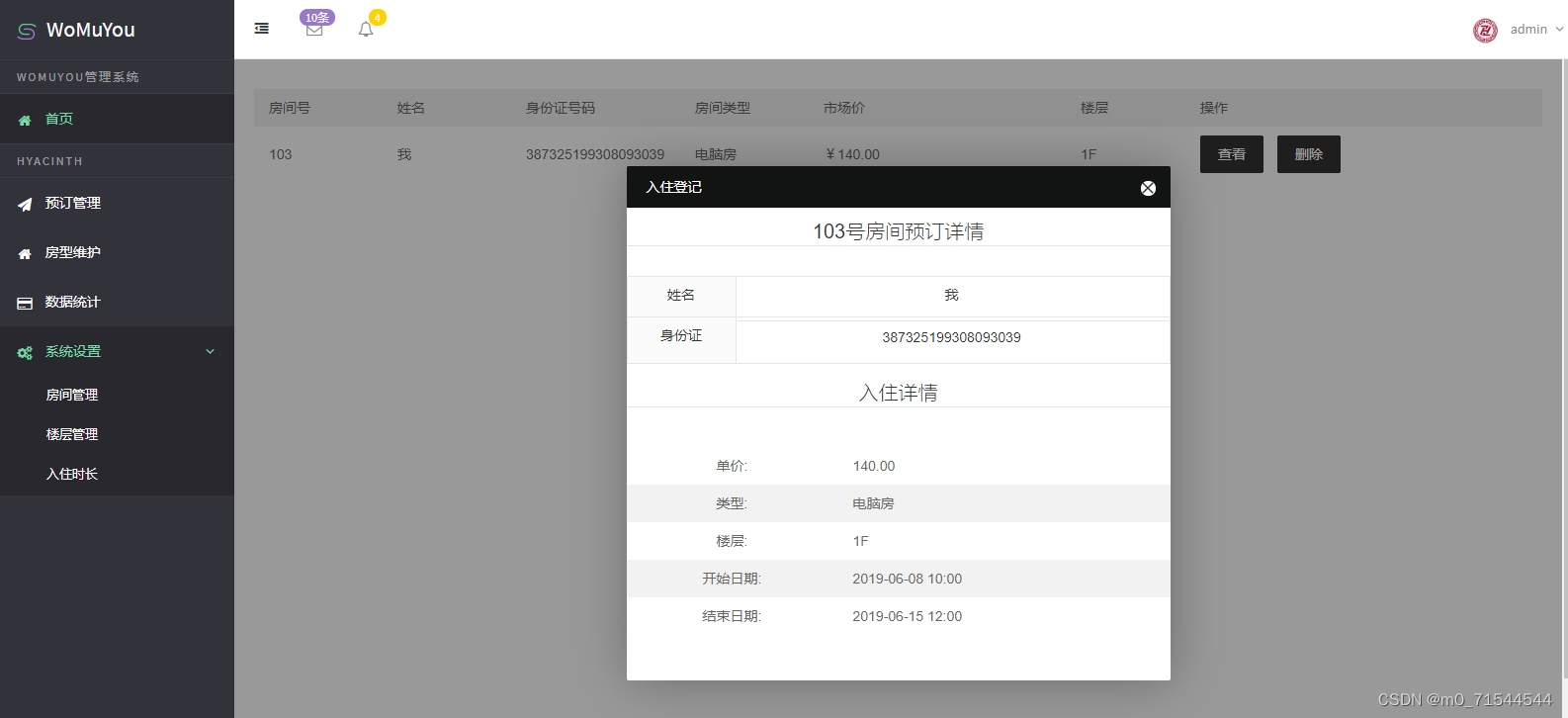Click the 预订管理 paper plane icon
The height and width of the screenshot is (718, 1568).
click(25, 204)
